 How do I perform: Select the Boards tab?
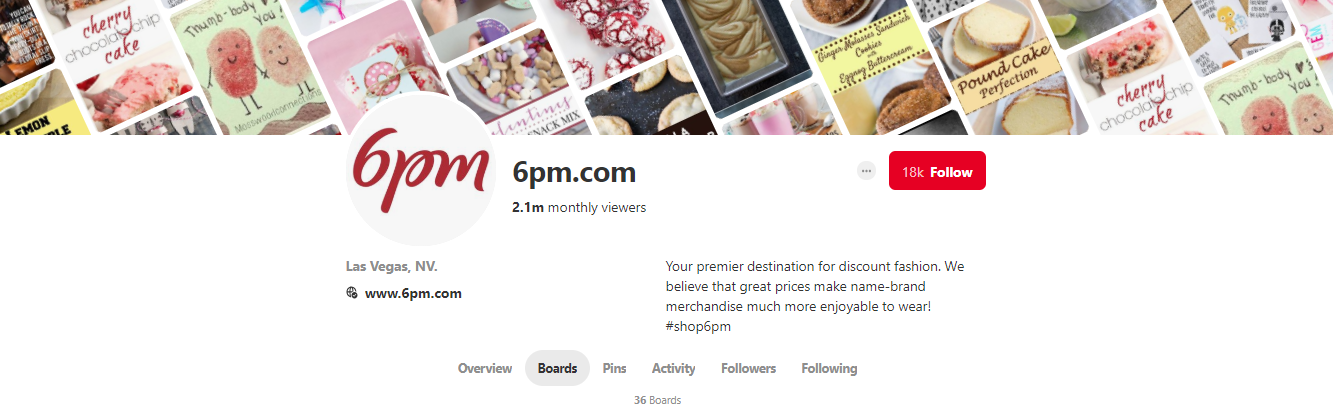(557, 368)
